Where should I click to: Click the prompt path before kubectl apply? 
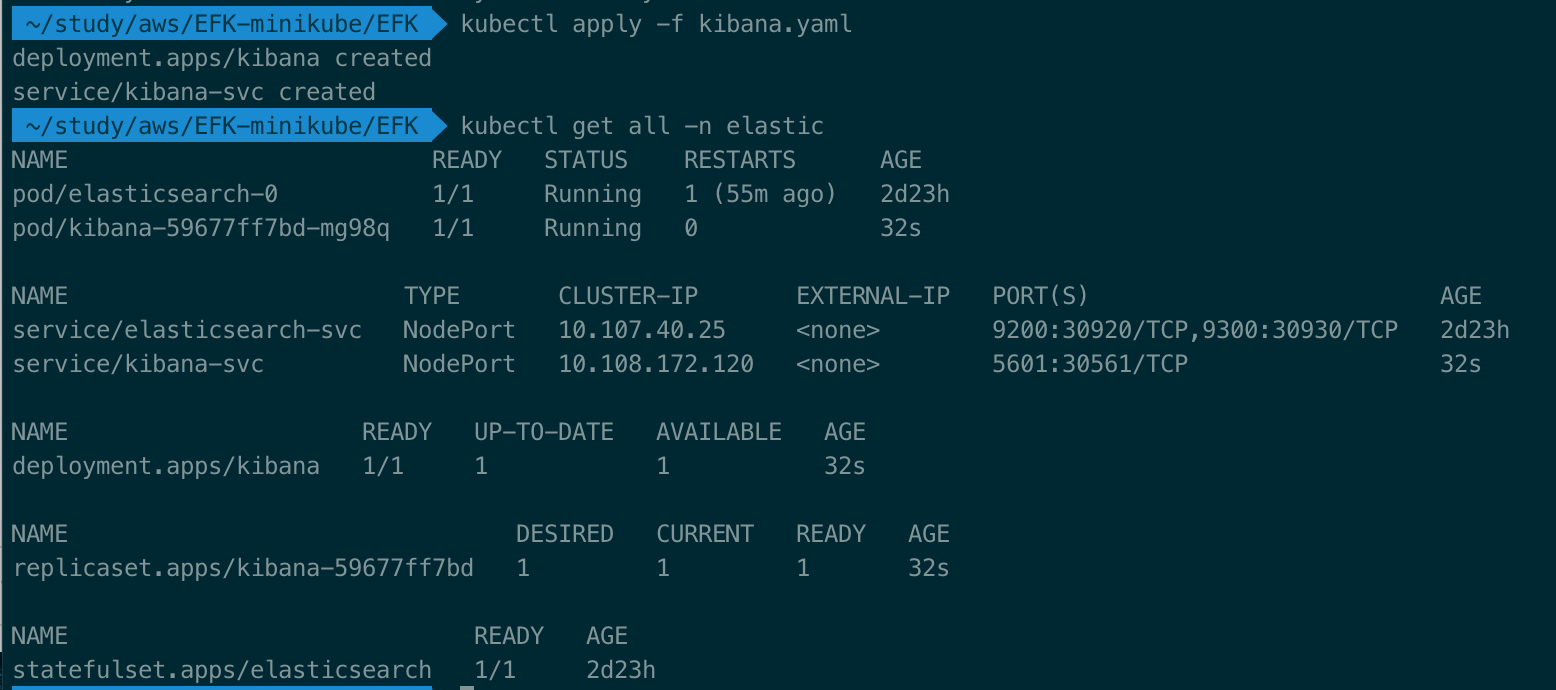pyautogui.click(x=222, y=24)
